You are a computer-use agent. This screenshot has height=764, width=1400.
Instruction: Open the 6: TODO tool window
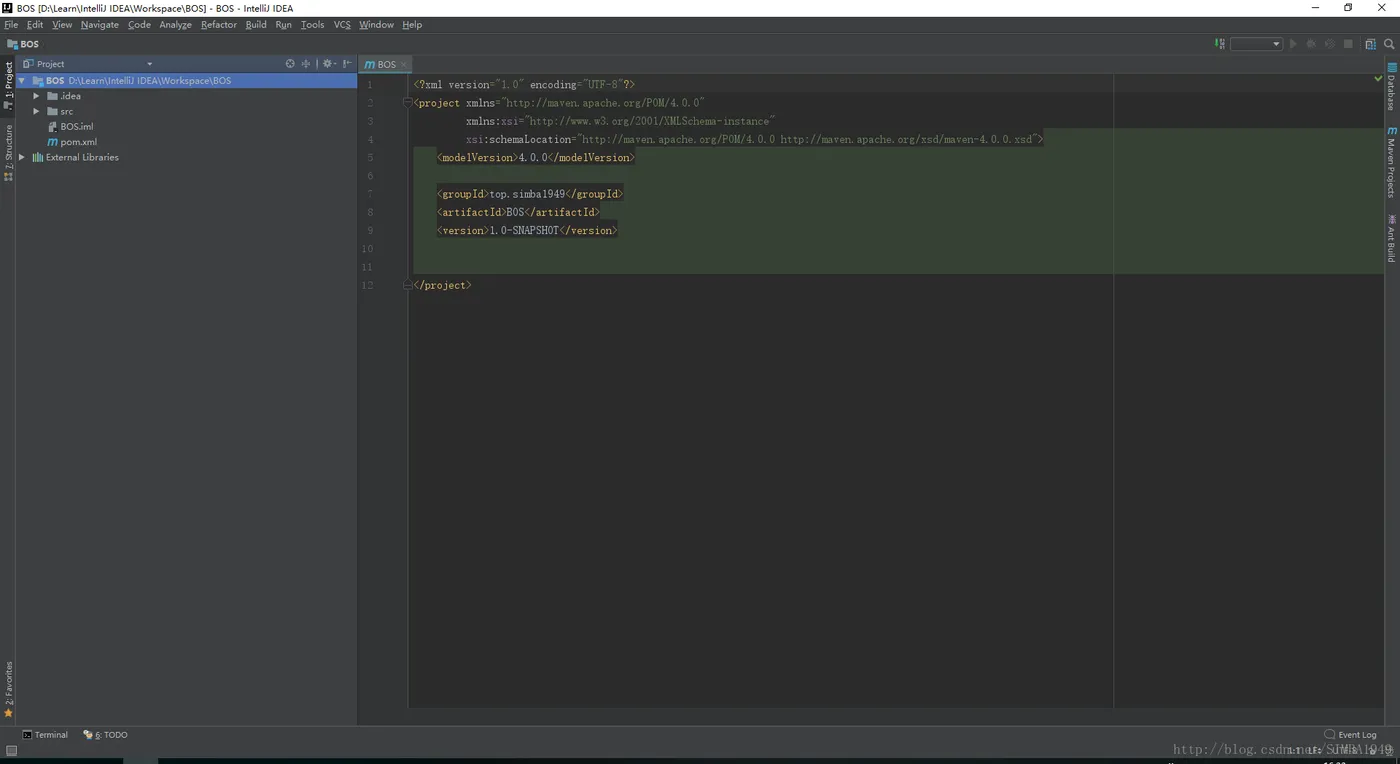pyautogui.click(x=106, y=735)
